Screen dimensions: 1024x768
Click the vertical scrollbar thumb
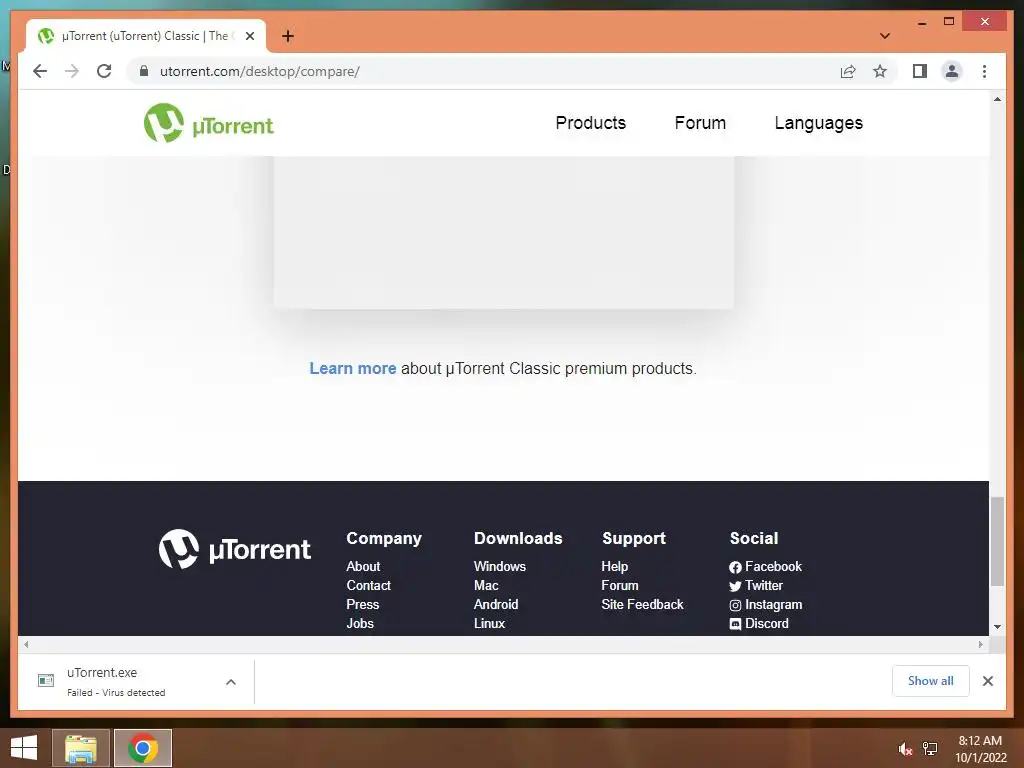(x=997, y=541)
